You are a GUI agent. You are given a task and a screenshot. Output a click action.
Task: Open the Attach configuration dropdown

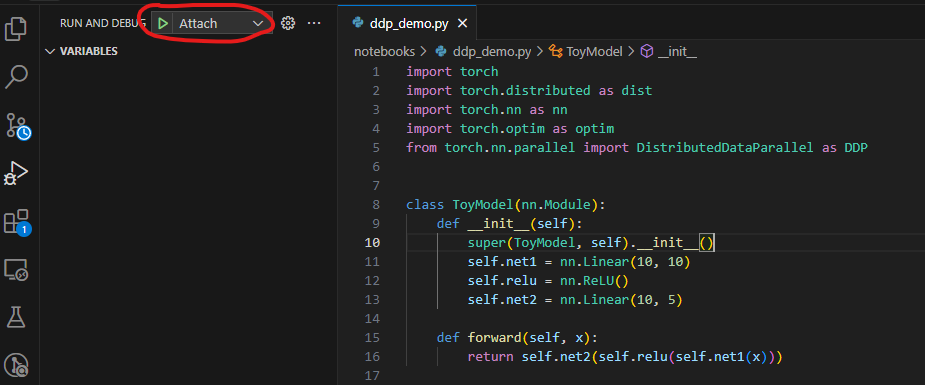click(x=222, y=24)
